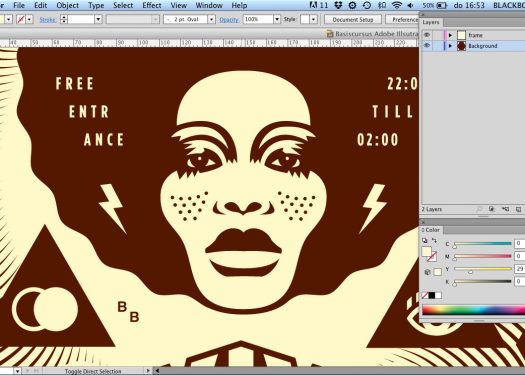Click Create New Layer icon
Screen dimensions: 525x375
[518, 209]
